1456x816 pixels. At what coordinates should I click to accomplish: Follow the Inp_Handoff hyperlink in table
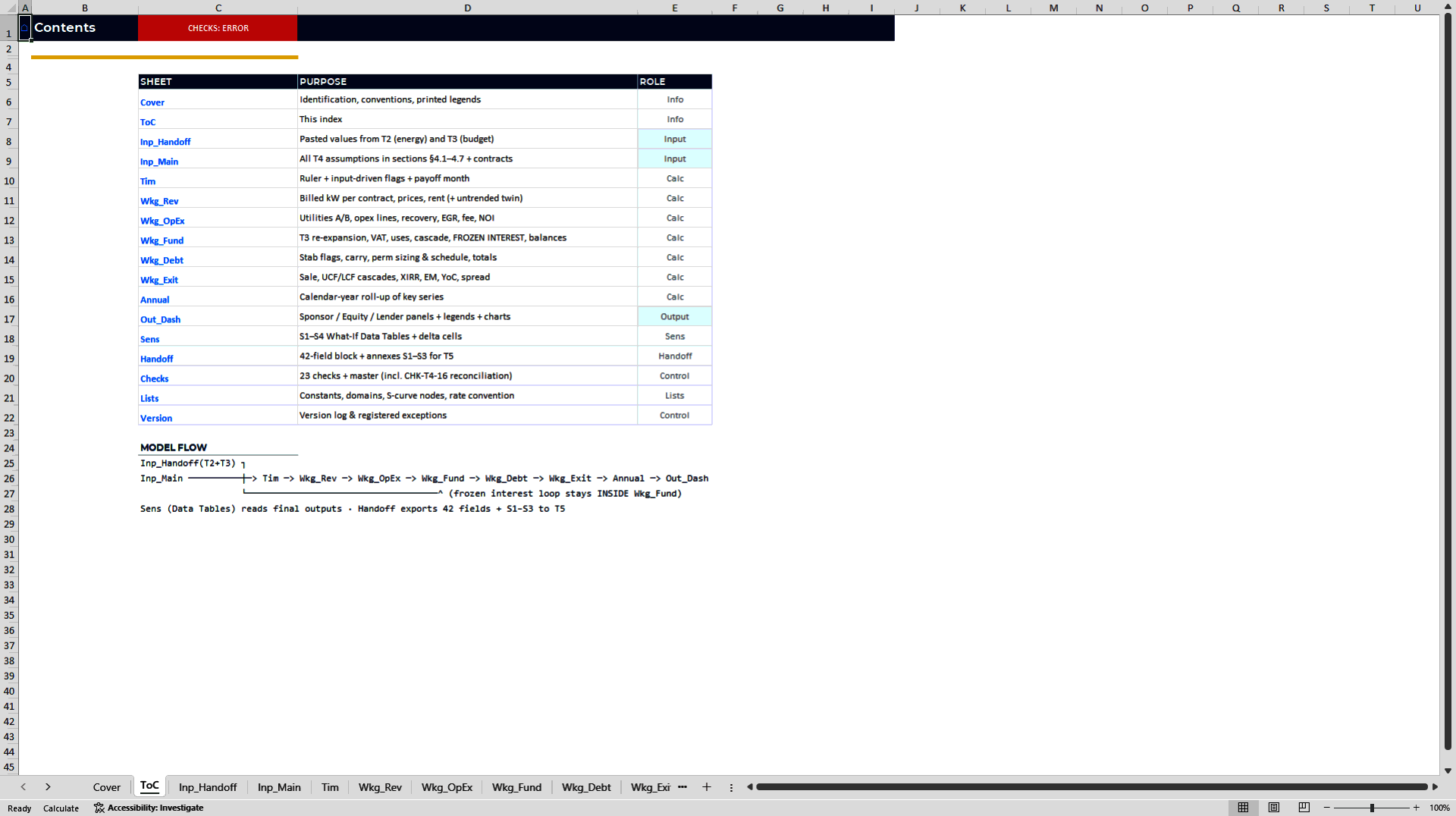click(x=165, y=142)
